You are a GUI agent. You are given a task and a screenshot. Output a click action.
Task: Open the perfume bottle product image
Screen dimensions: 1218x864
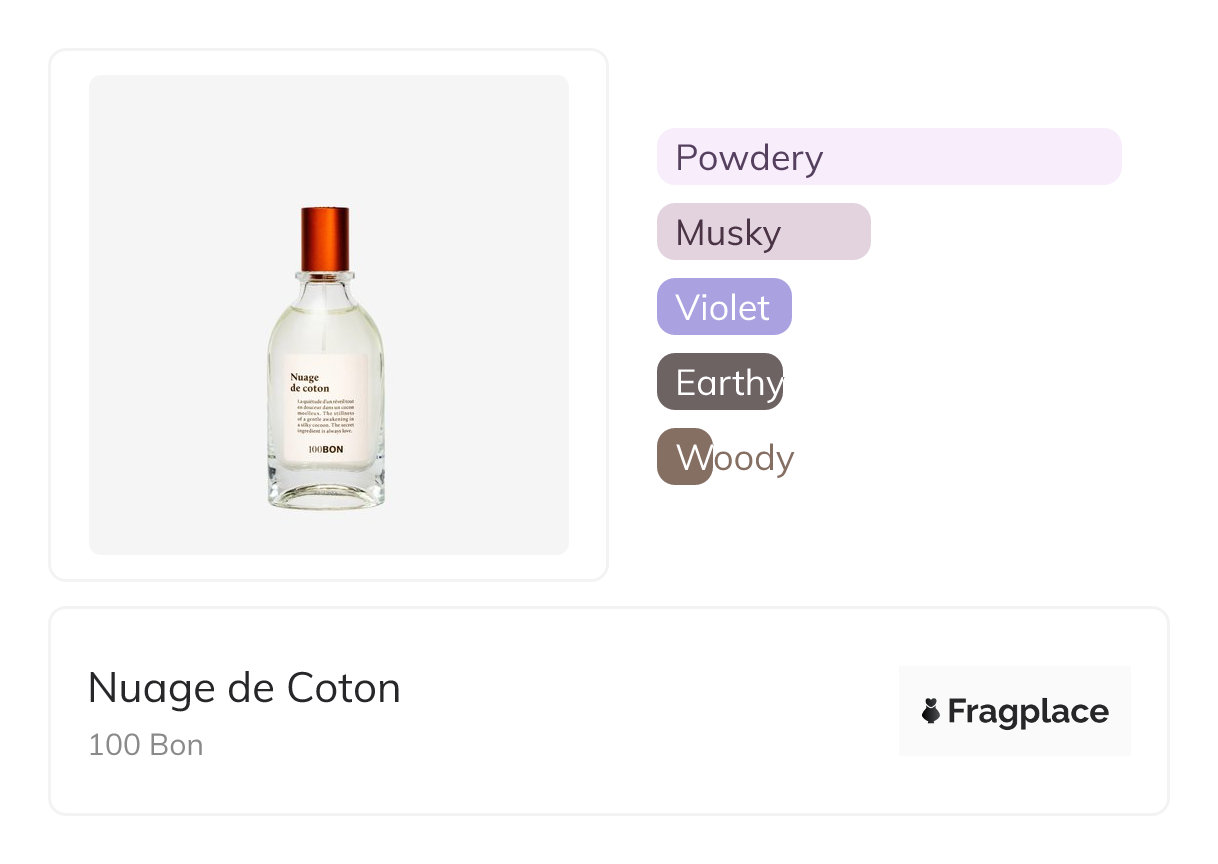pyautogui.click(x=326, y=358)
